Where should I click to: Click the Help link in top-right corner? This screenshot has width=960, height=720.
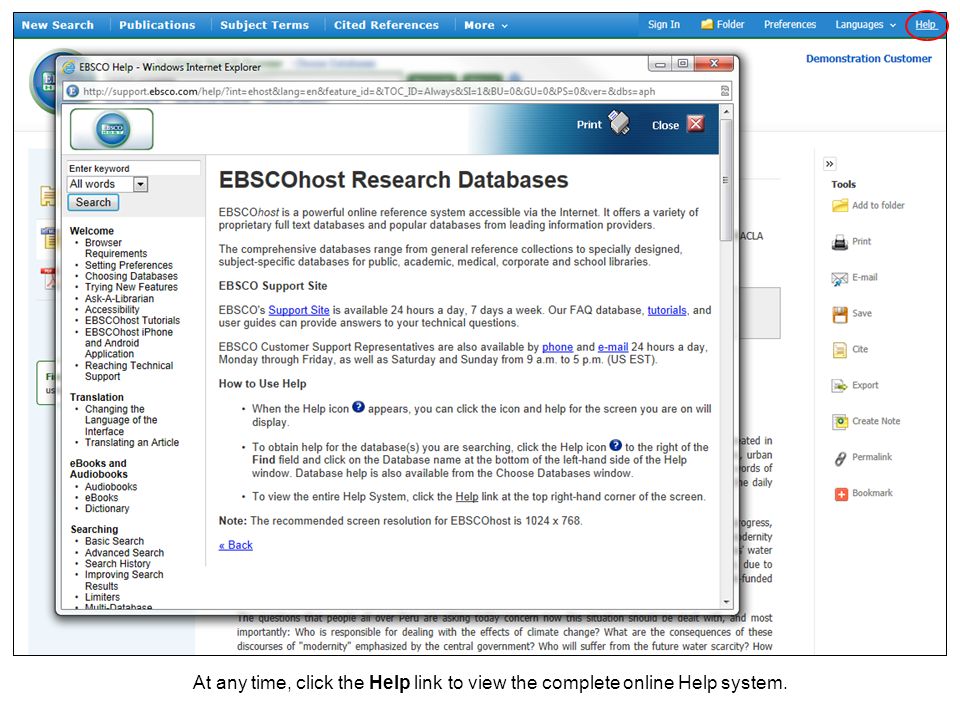pyautogui.click(x=926, y=24)
